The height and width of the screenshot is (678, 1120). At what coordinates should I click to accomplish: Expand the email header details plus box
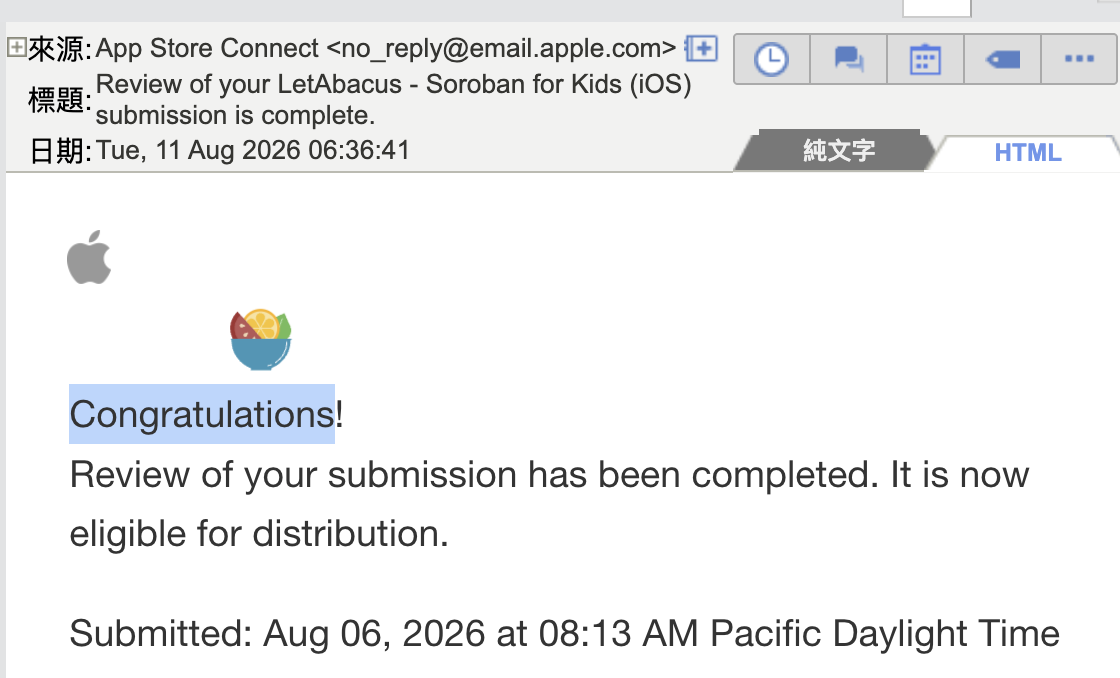point(16,47)
